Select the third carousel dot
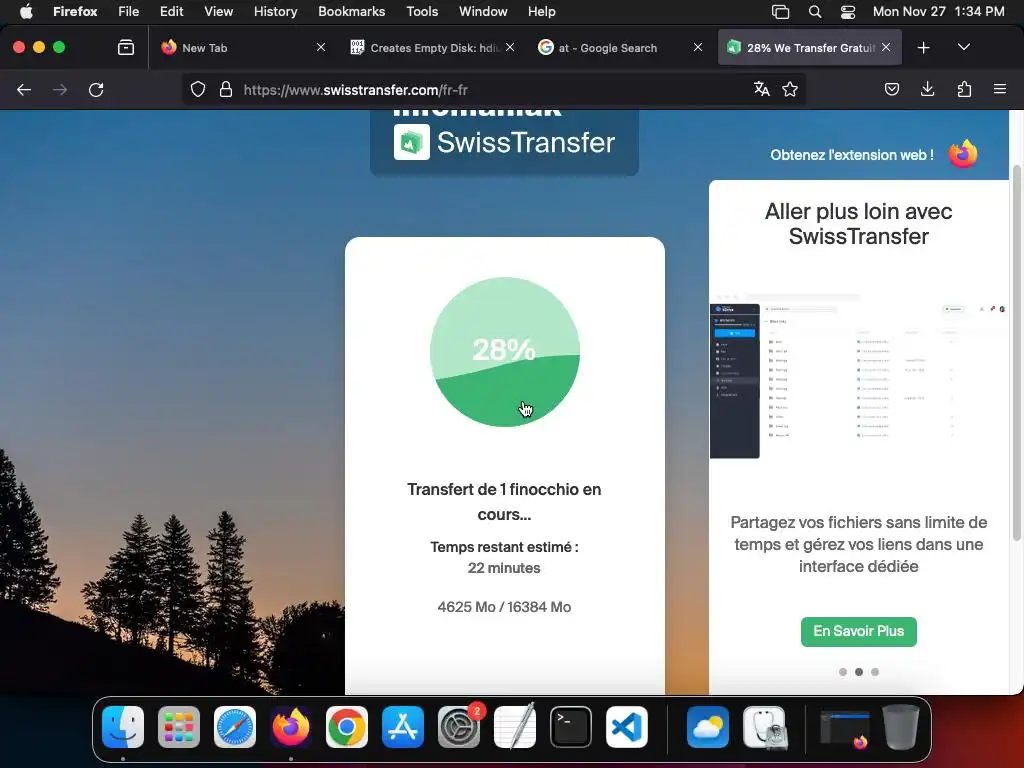 tap(875, 671)
